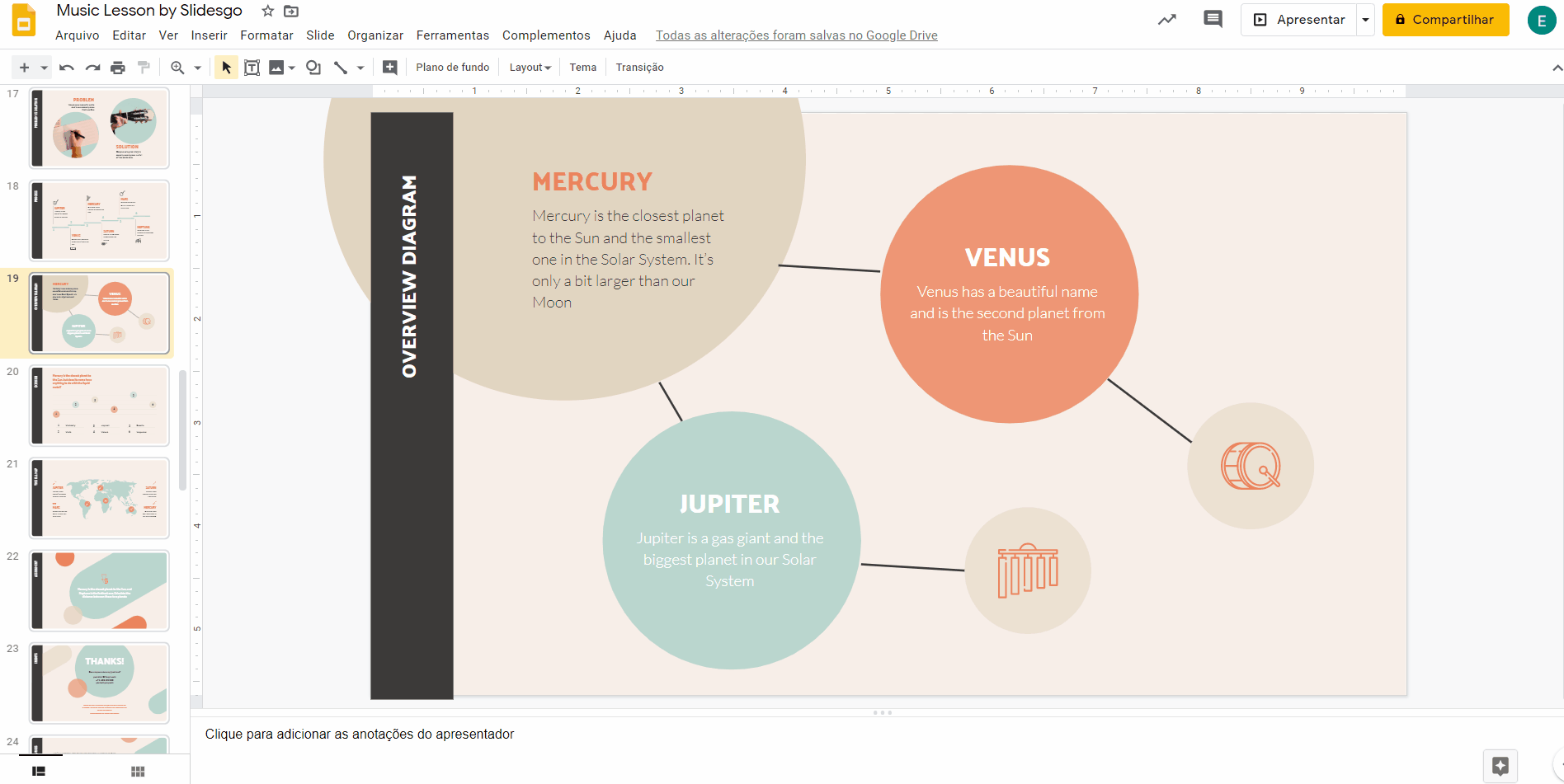The image size is (1564, 784).
Task: Choose the select cursor tool
Action: (226, 68)
